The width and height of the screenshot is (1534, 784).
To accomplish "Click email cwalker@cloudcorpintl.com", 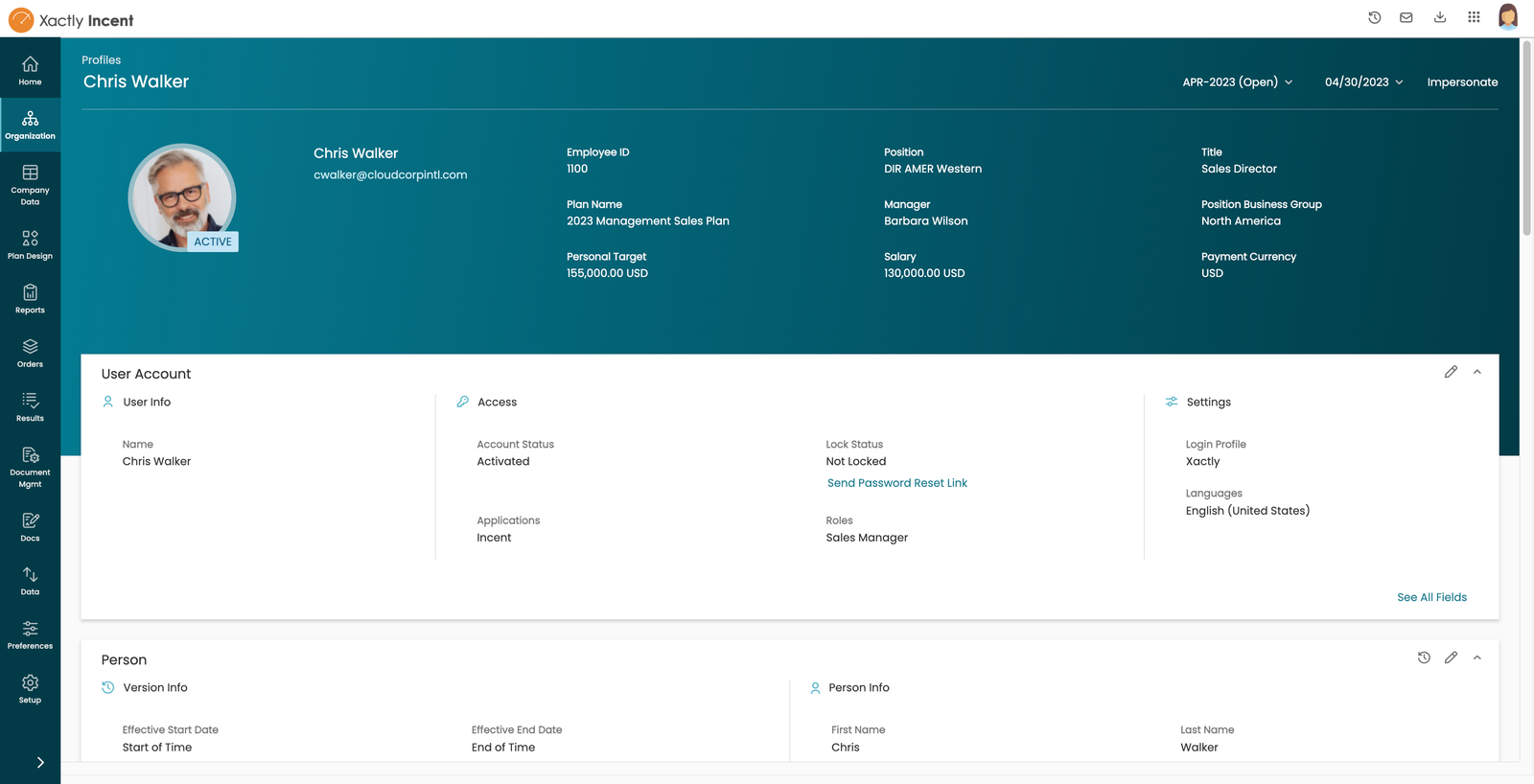I will pos(390,175).
